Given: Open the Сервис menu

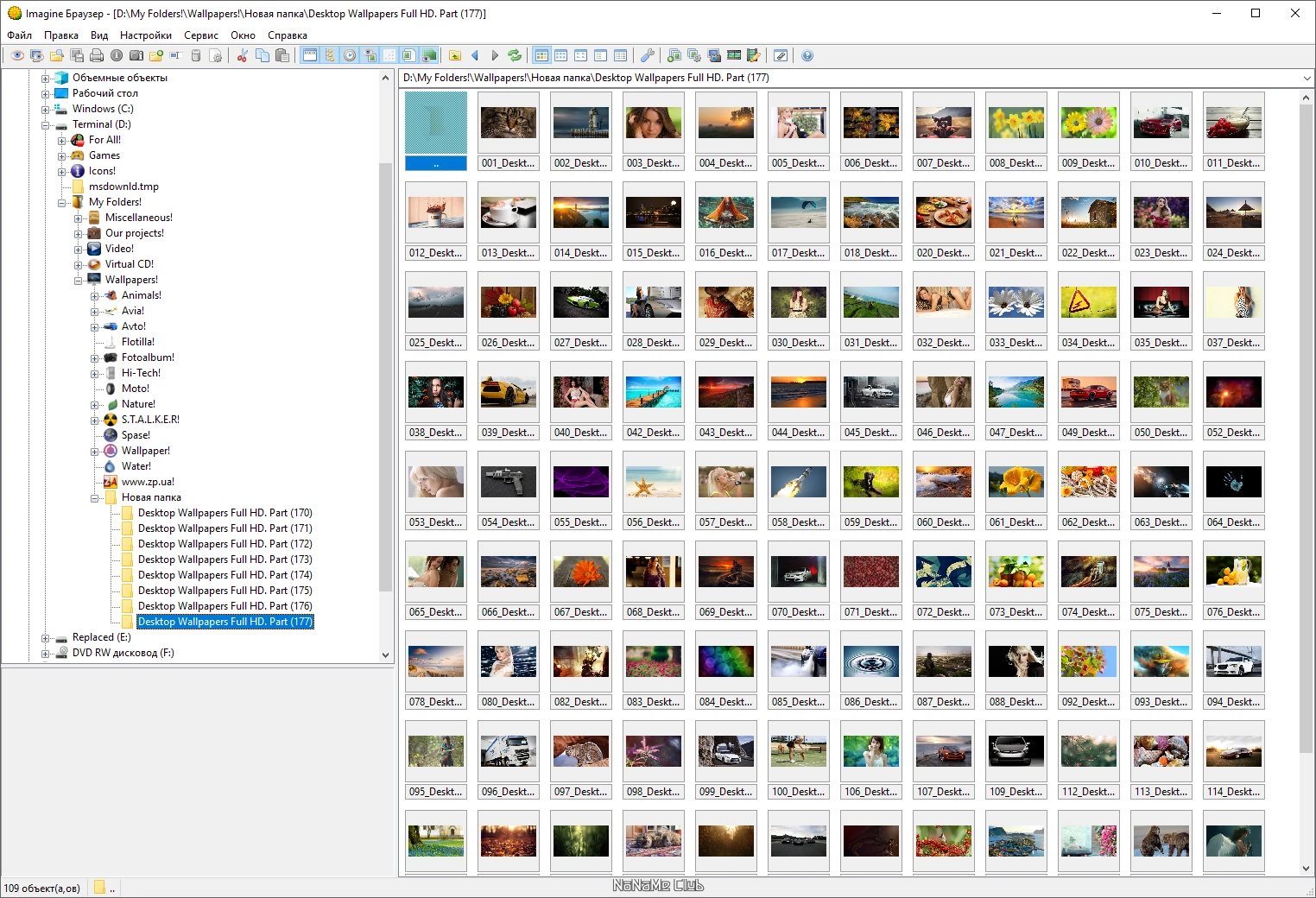Looking at the screenshot, I should click(x=201, y=35).
